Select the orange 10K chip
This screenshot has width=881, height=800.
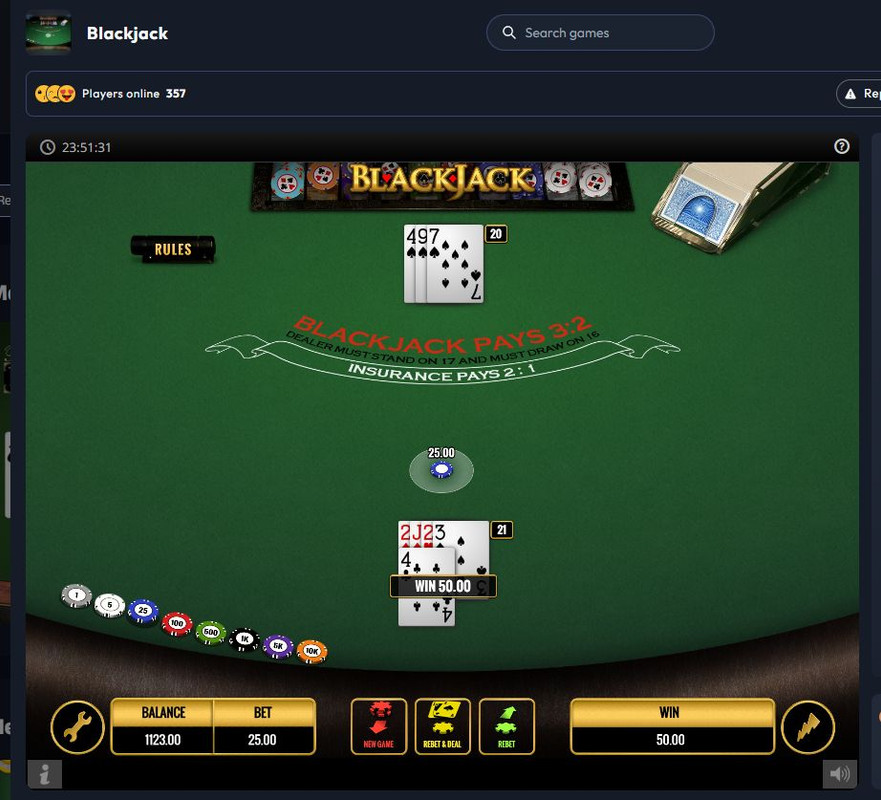coord(312,652)
